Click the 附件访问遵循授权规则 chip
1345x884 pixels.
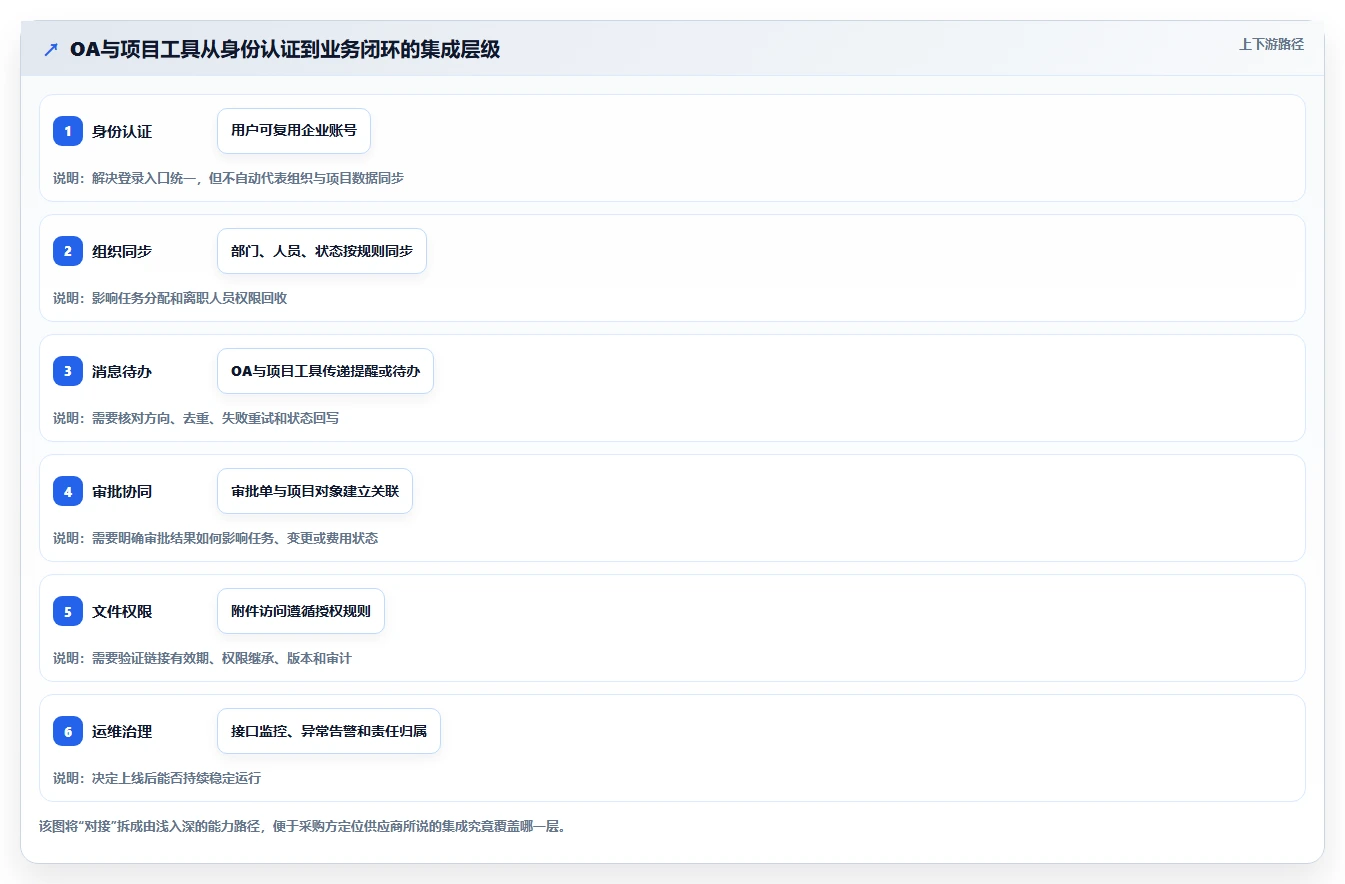click(301, 611)
